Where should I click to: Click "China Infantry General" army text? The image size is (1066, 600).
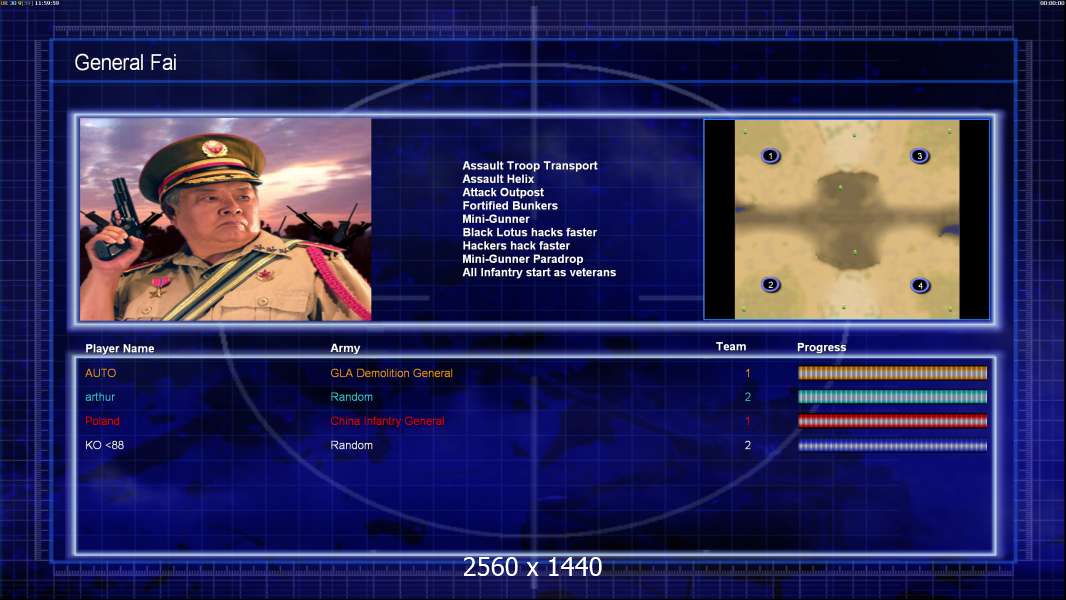pos(388,421)
